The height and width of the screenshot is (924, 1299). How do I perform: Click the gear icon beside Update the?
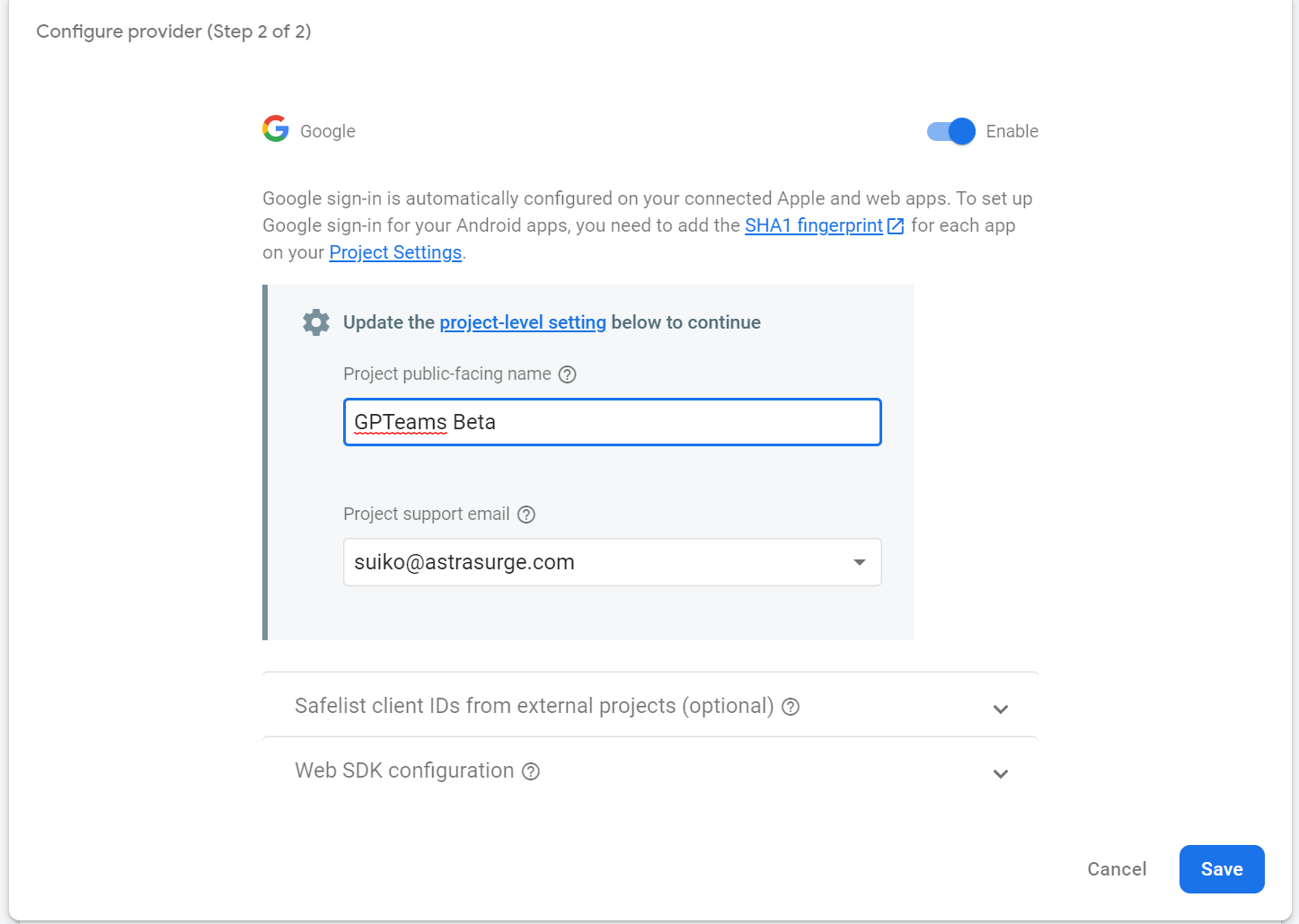[x=316, y=322]
